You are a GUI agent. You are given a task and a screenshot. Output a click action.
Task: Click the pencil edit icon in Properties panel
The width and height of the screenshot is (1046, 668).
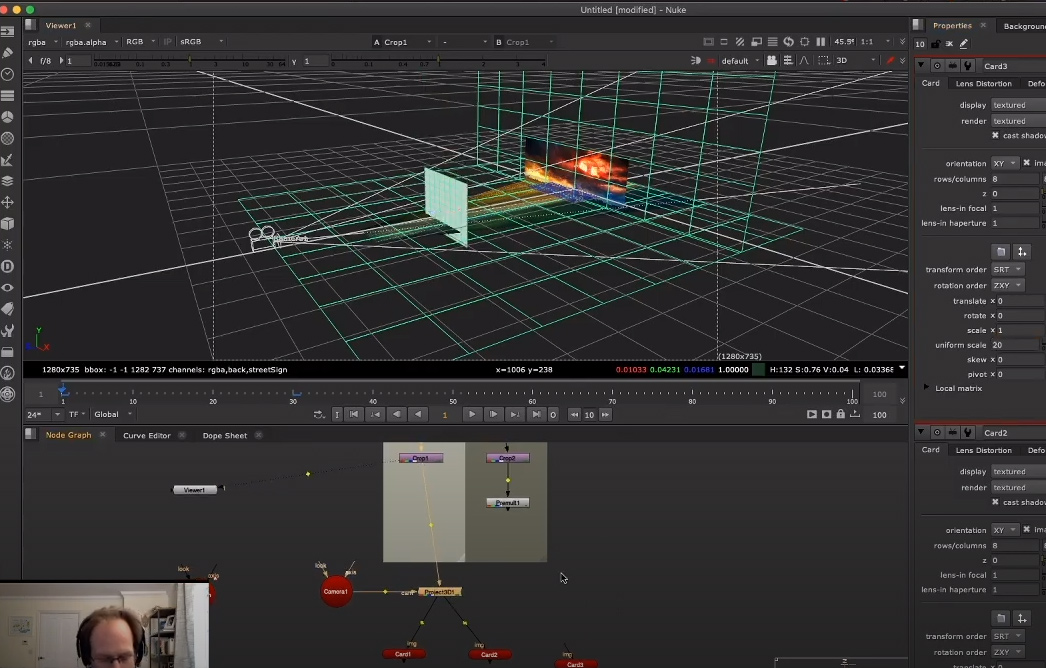pos(964,44)
